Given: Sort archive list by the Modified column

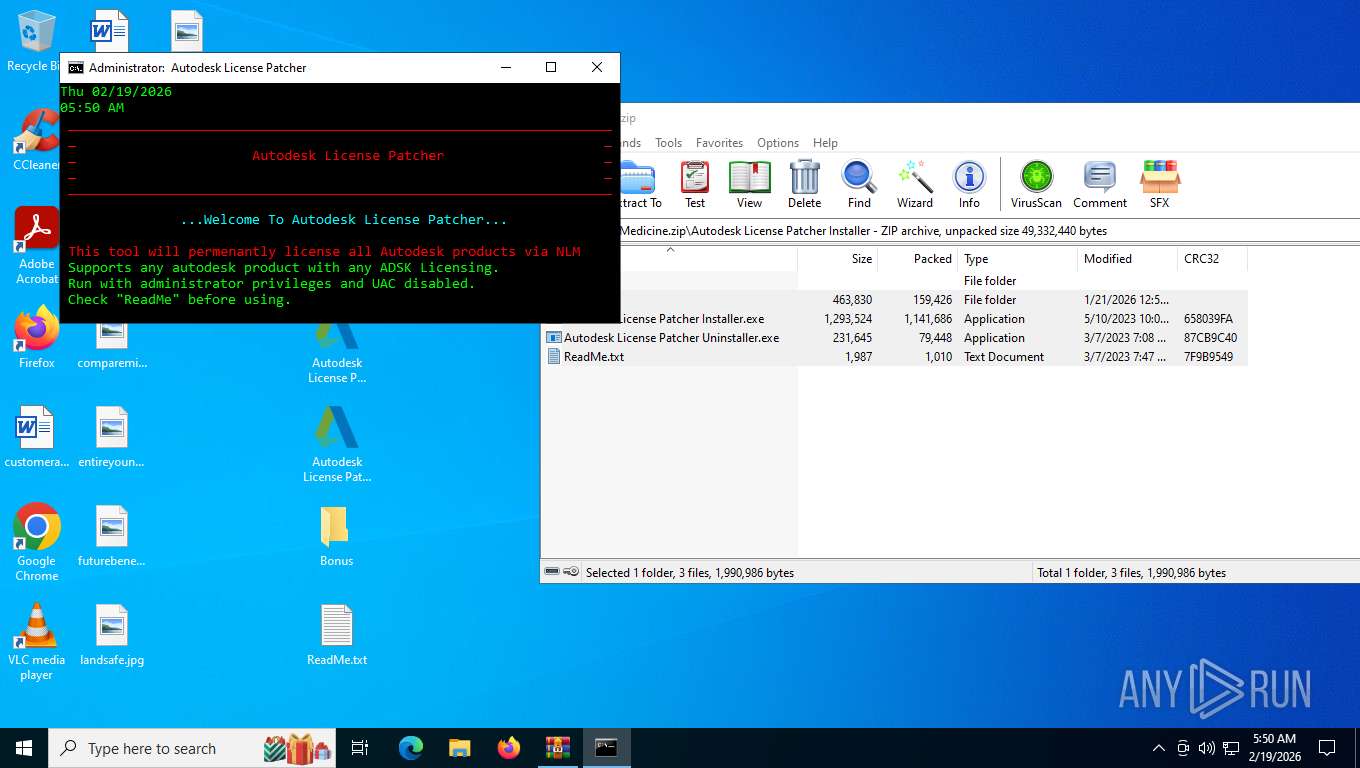Looking at the screenshot, I should pyautogui.click(x=1127, y=259).
